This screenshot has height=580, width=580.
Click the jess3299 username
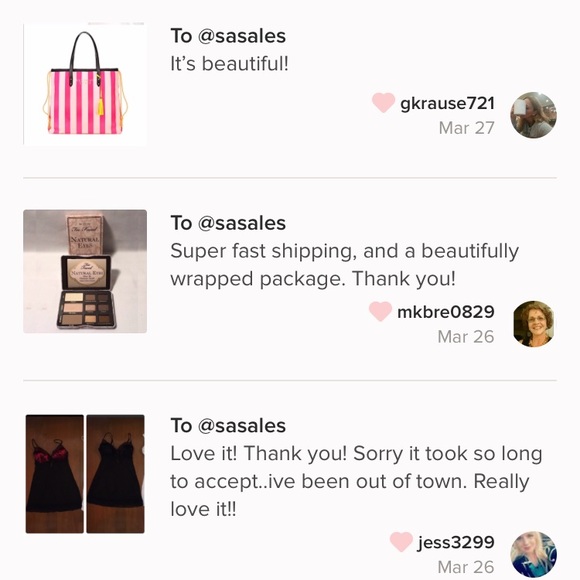pos(456,543)
